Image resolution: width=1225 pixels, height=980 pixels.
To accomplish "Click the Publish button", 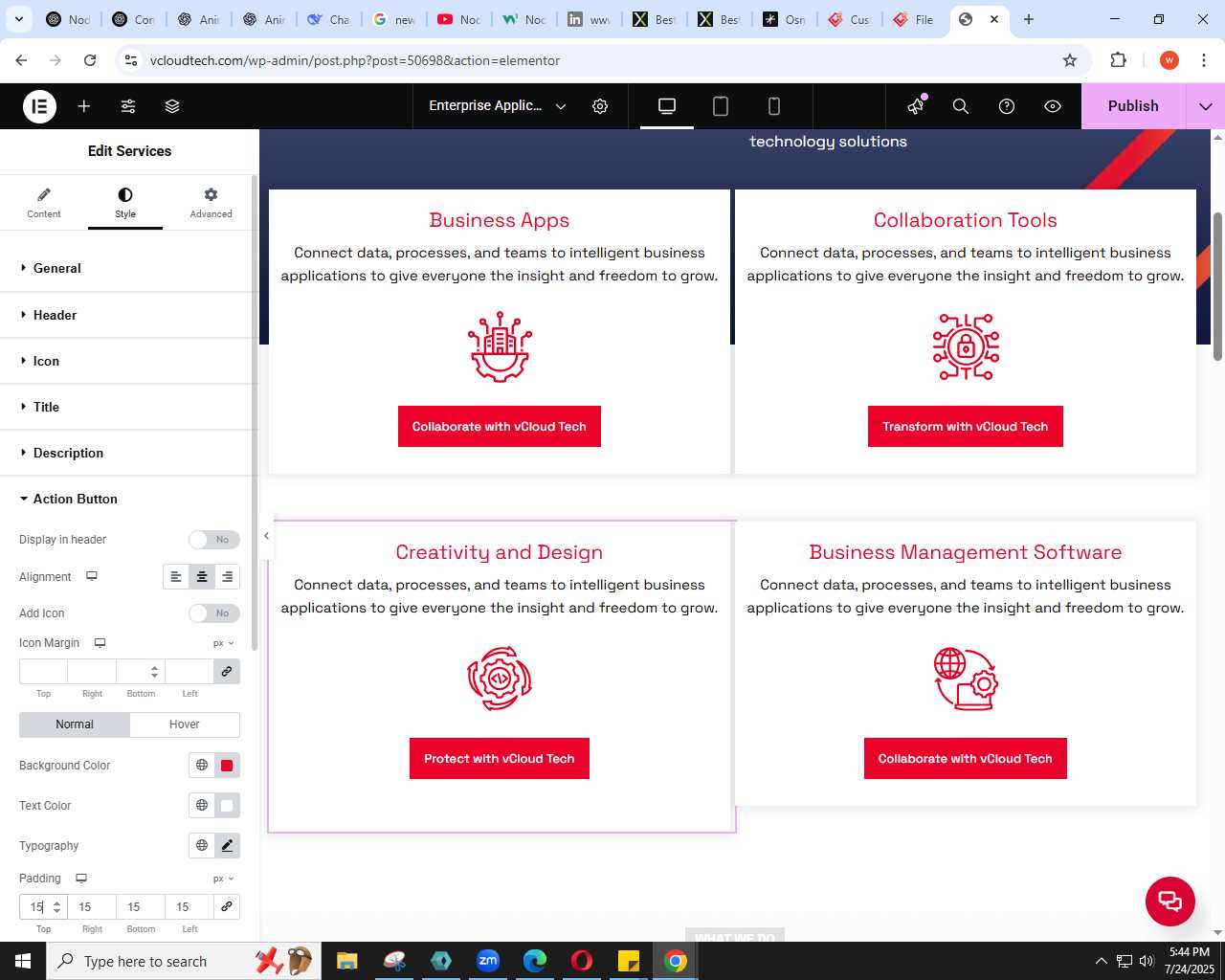I will pyautogui.click(x=1133, y=106).
